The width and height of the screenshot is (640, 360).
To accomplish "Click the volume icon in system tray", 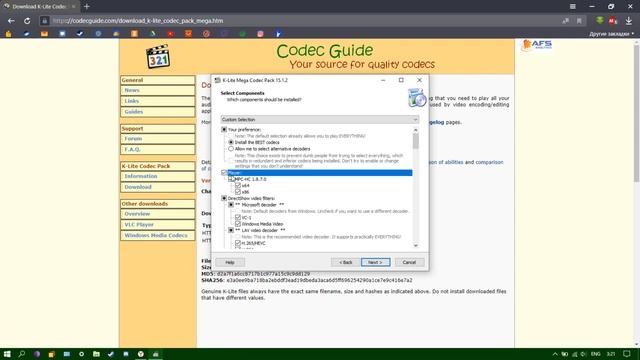I will [584, 354].
